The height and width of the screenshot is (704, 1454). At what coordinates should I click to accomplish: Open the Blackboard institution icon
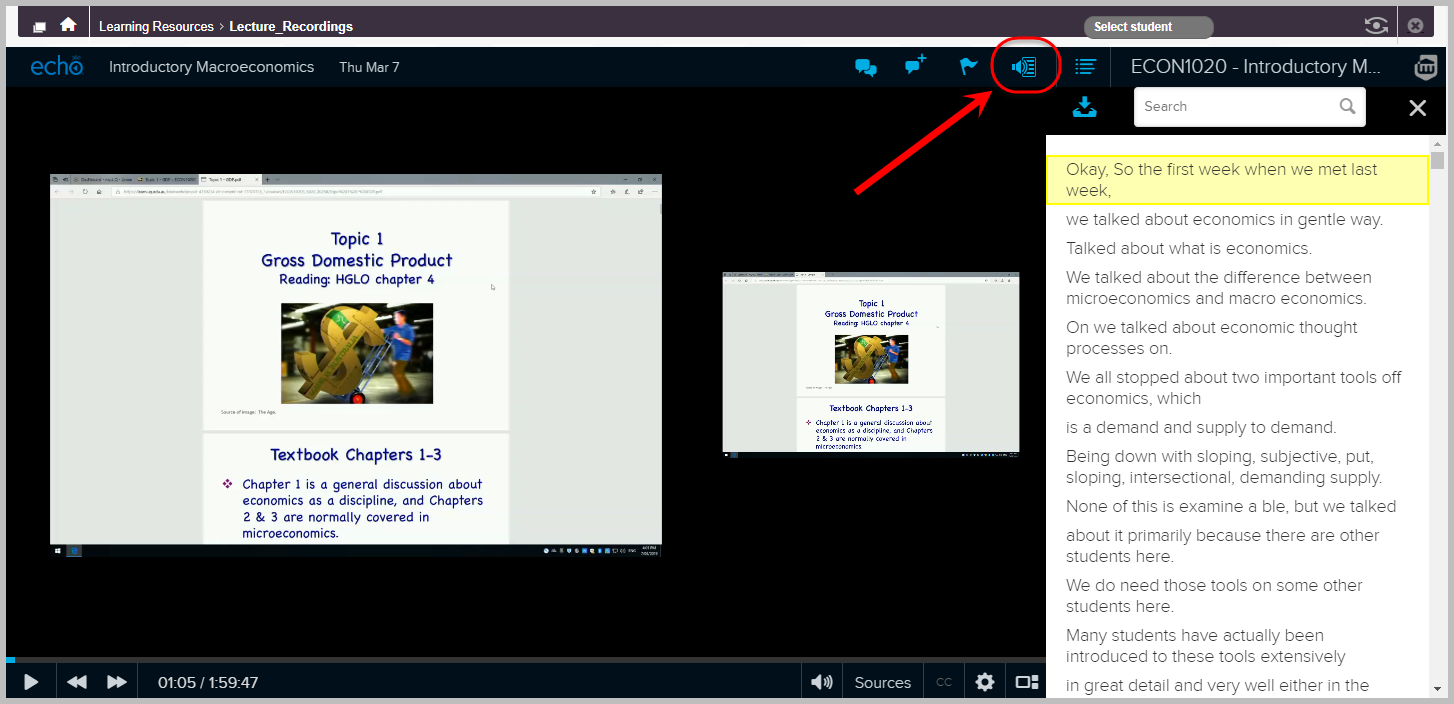pos(1425,66)
